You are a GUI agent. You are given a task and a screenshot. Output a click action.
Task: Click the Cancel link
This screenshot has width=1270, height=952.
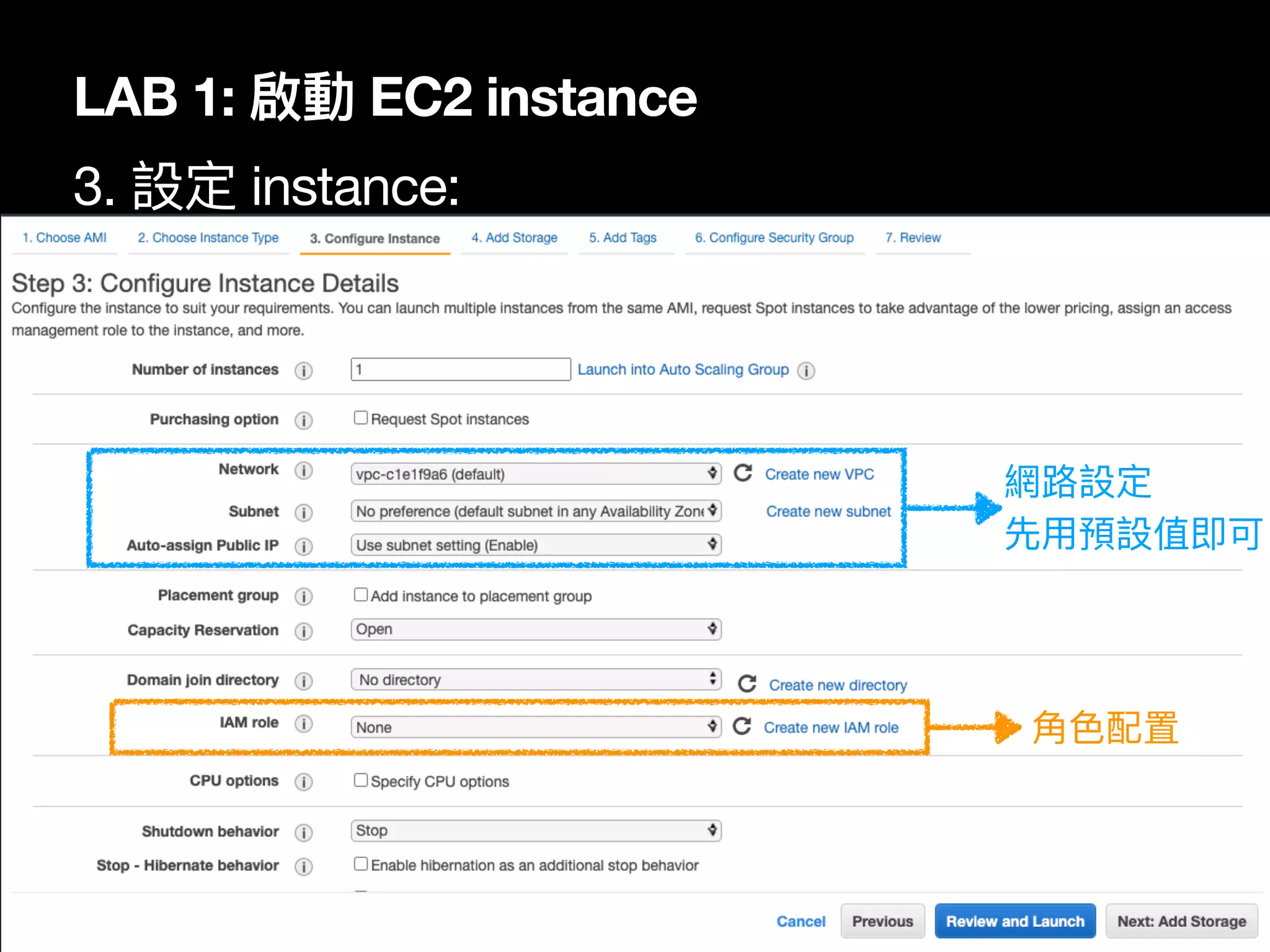click(x=801, y=922)
